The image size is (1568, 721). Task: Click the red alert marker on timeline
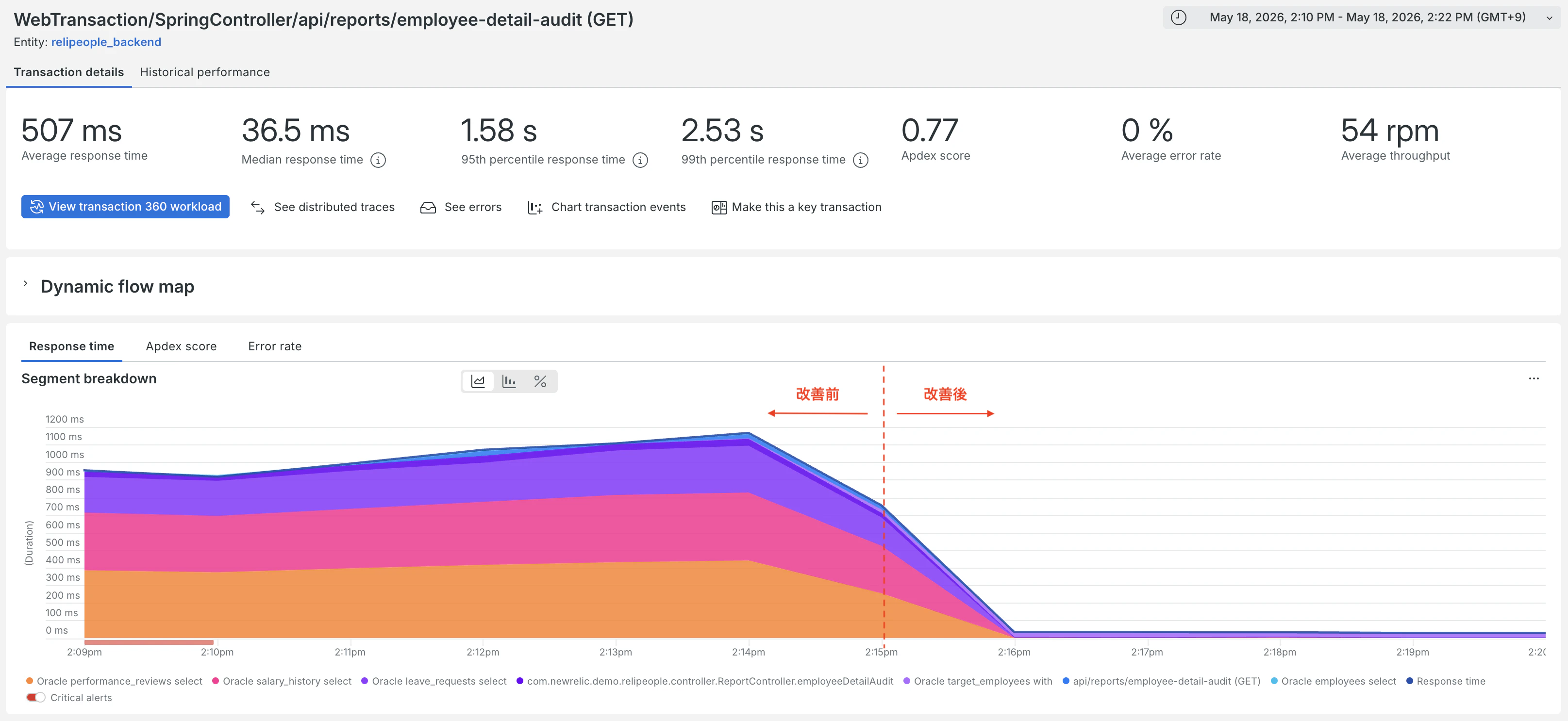pyautogui.click(x=149, y=642)
